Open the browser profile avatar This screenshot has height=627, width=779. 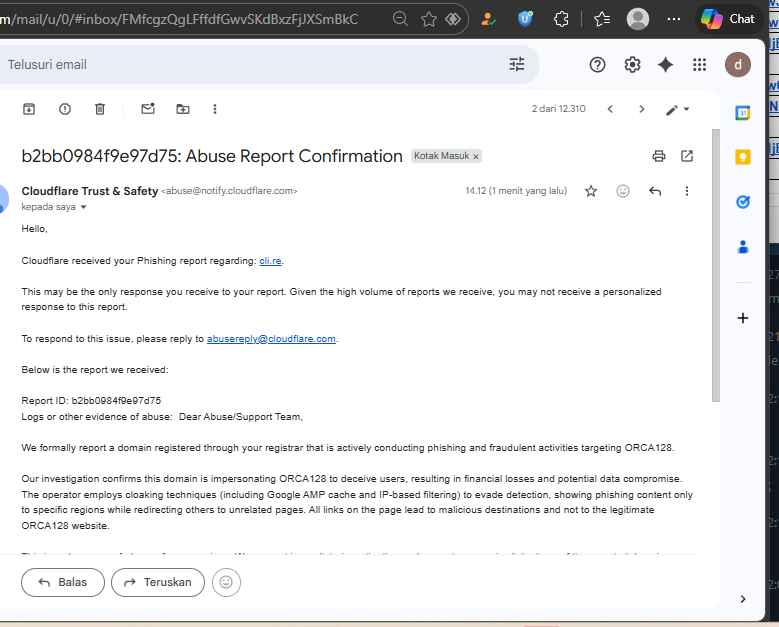(637, 19)
